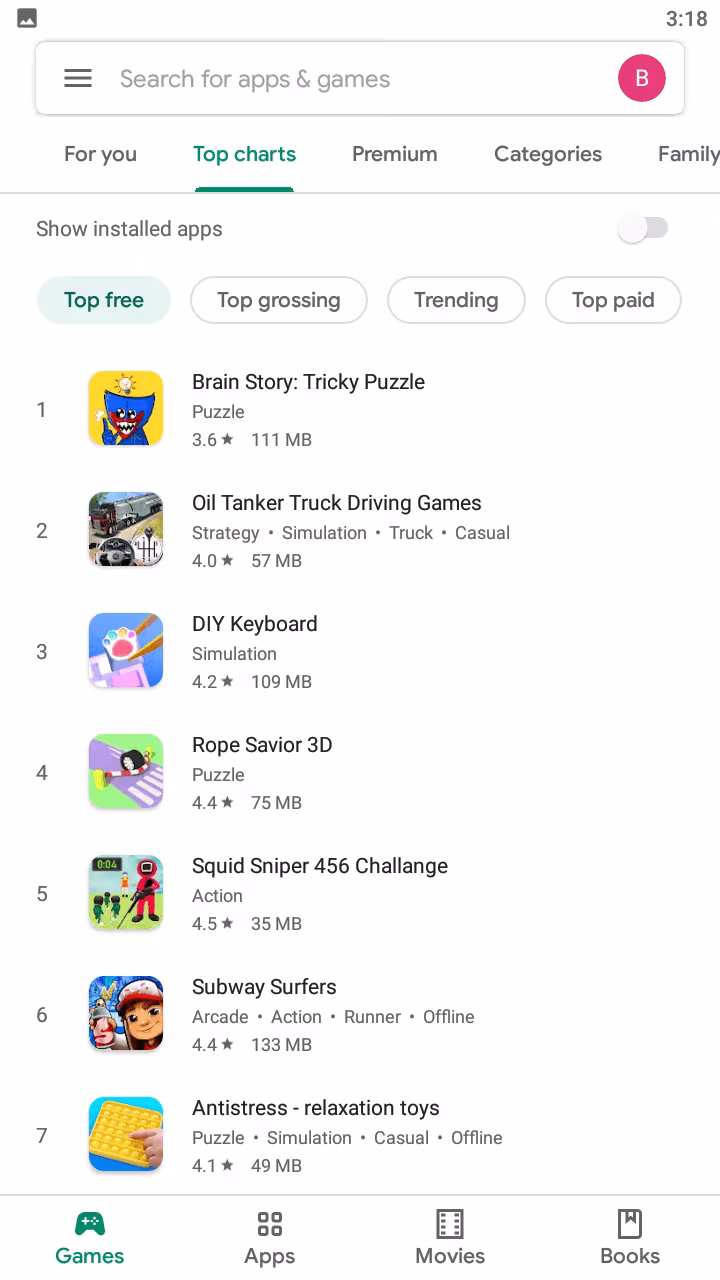Open the hamburger navigation menu
This screenshot has height=1280, width=720.
coord(78,79)
